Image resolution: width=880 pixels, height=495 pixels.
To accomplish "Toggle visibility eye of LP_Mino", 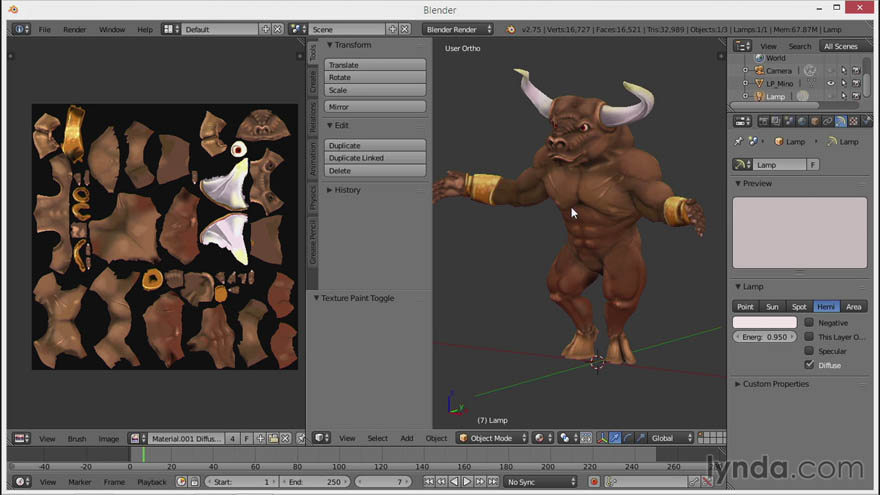I will click(831, 83).
